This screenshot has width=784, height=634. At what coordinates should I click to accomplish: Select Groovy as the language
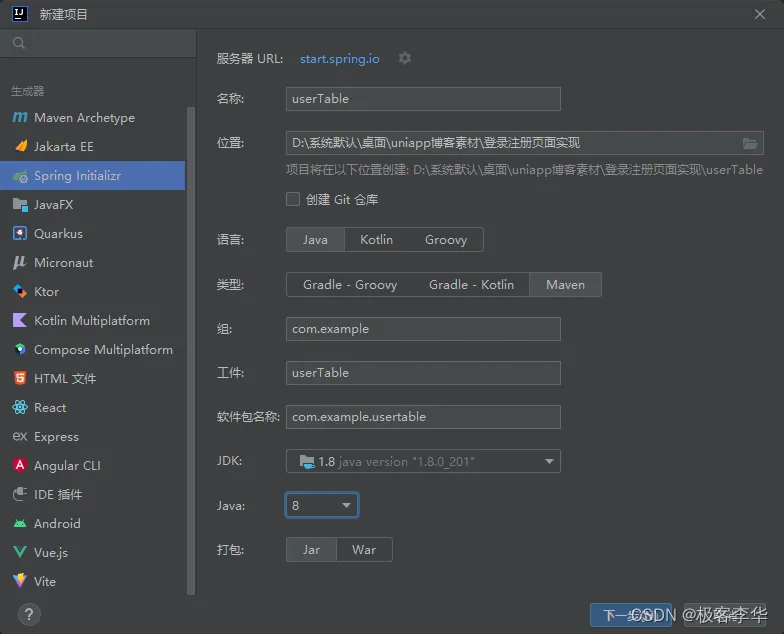[446, 240]
